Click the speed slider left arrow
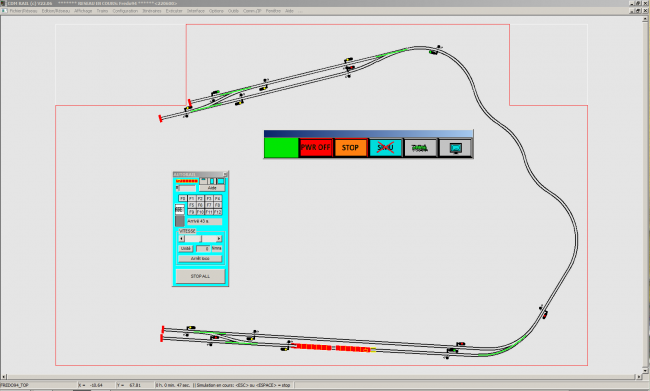Image resolution: width=650 pixels, height=391 pixels. [x=182, y=239]
